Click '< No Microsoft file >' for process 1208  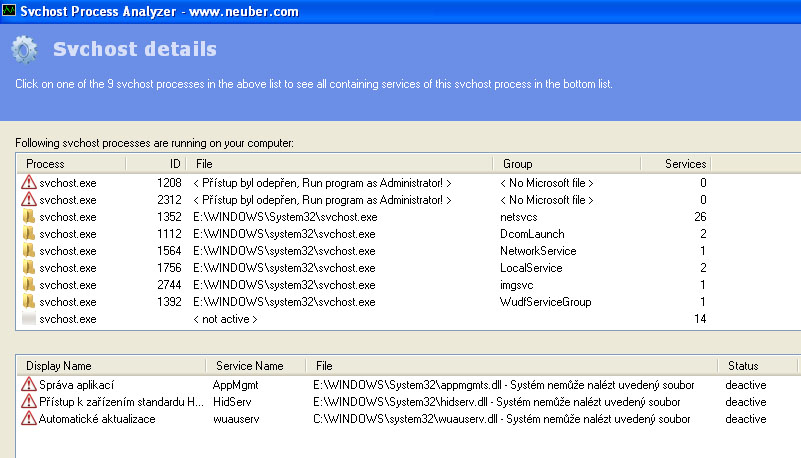click(x=547, y=183)
